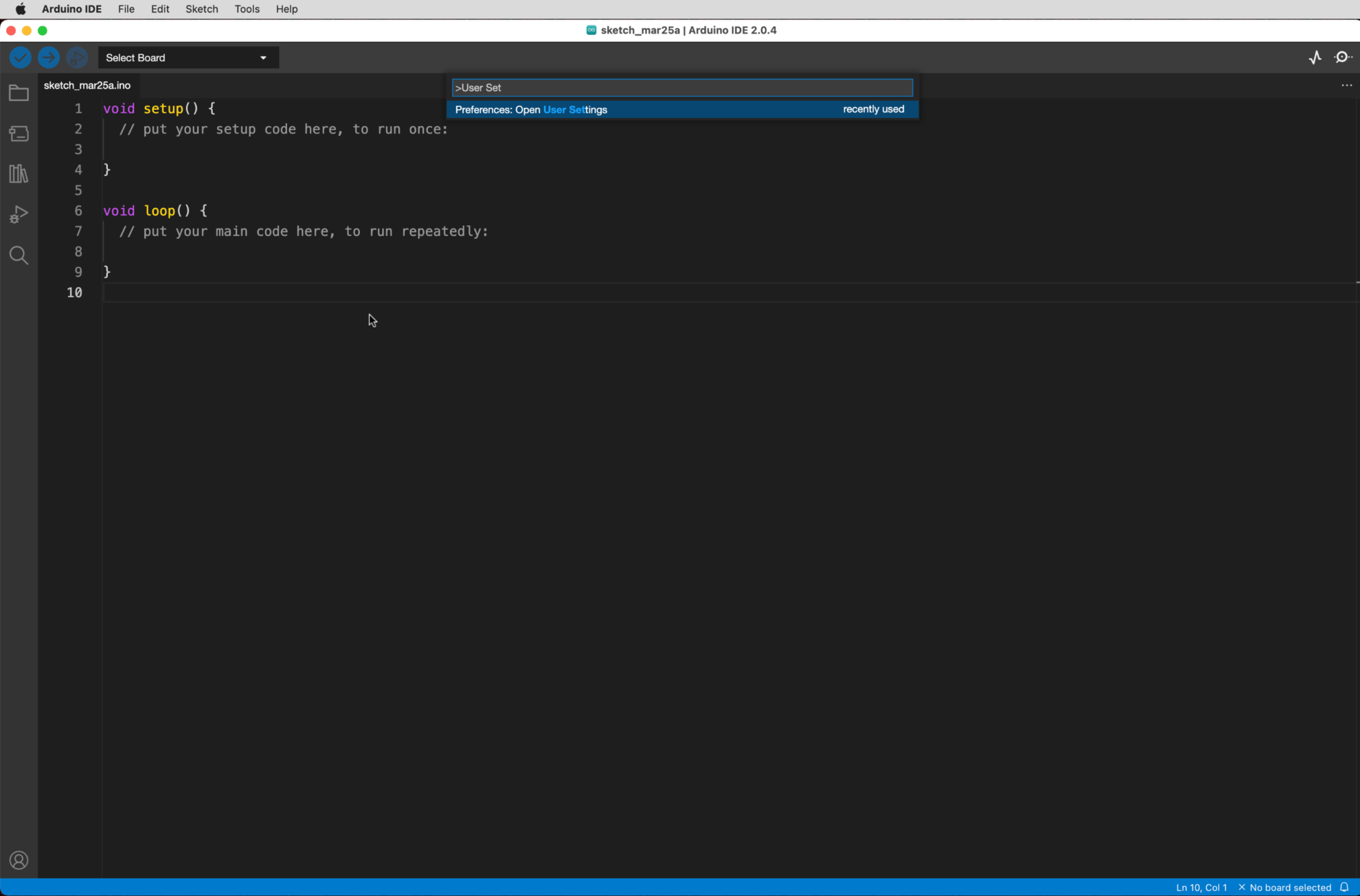Open the Library Manager panel
Image resolution: width=1360 pixels, height=896 pixels.
click(x=19, y=173)
